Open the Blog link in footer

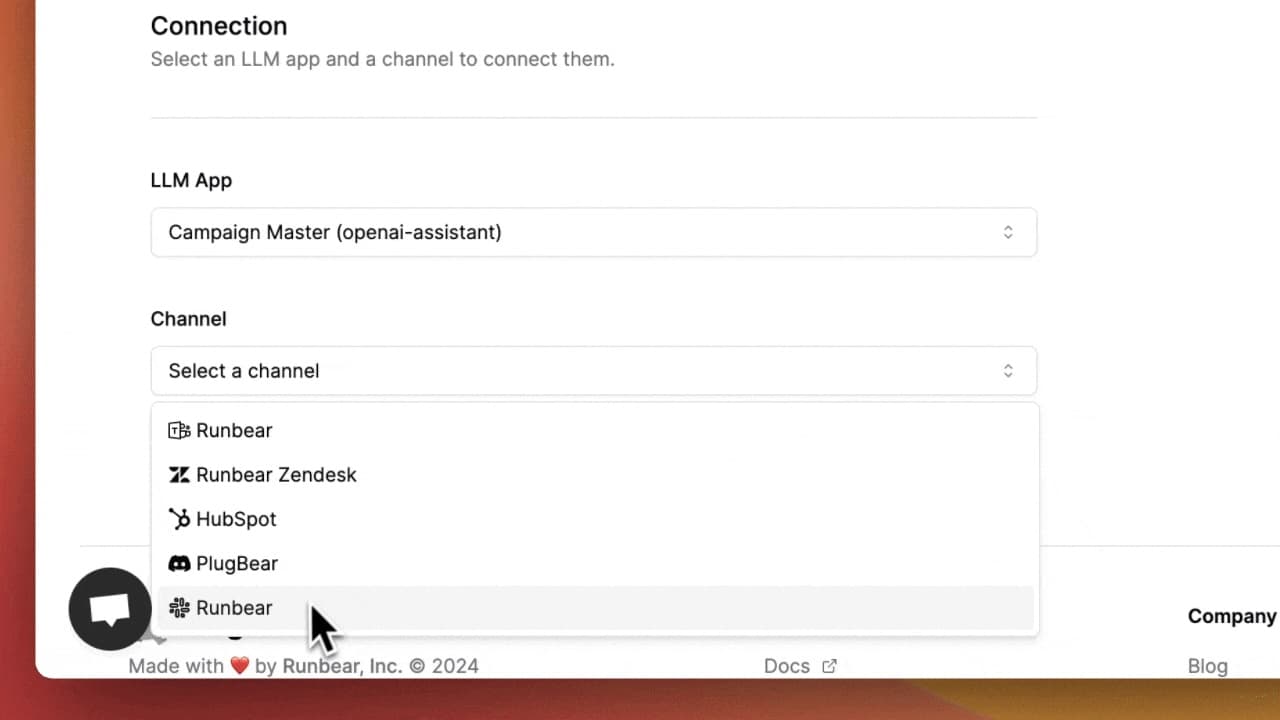point(1207,666)
